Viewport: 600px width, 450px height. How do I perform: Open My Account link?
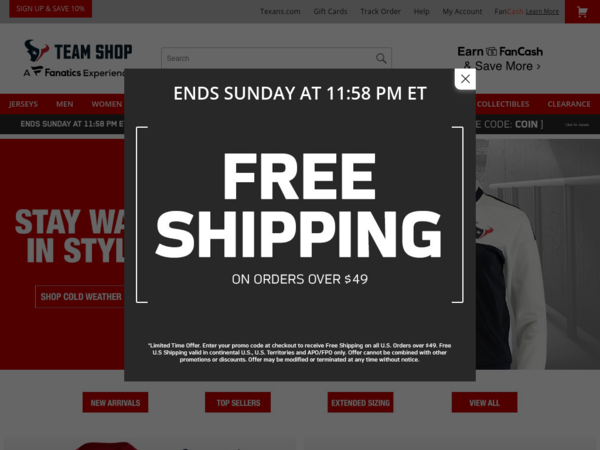[x=462, y=11]
